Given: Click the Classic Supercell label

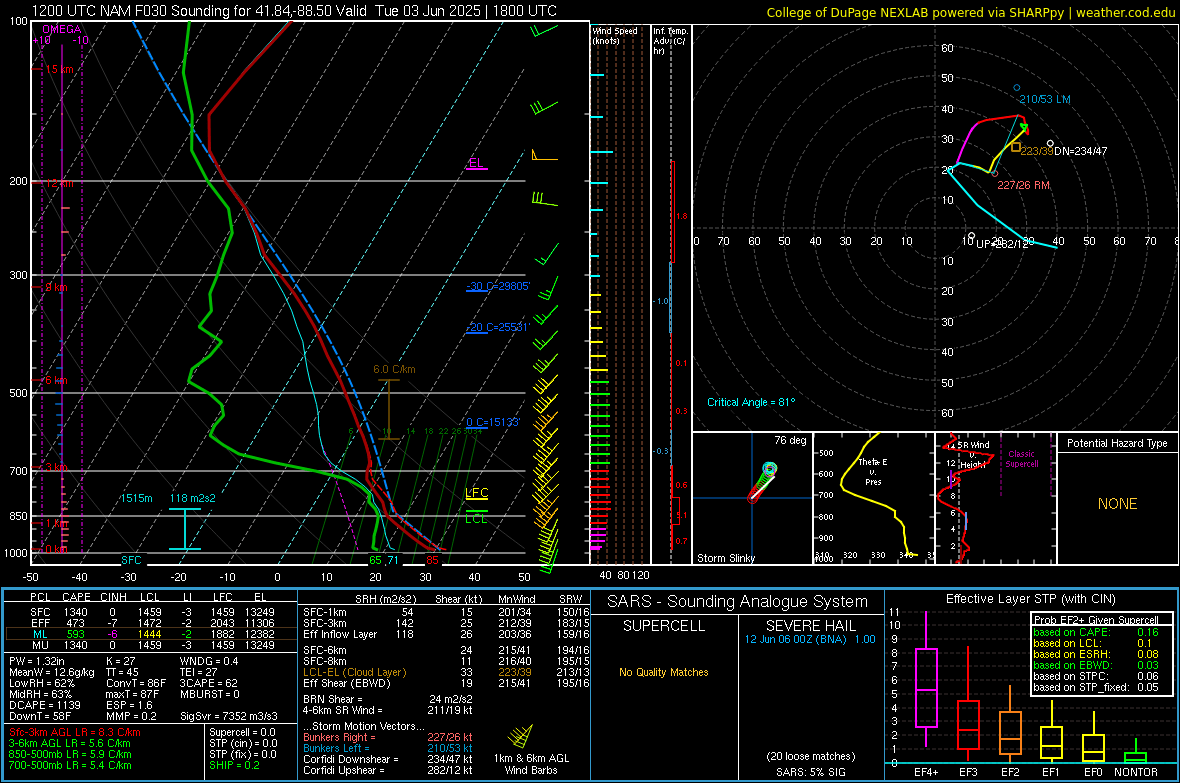Looking at the screenshot, I should point(1022,459).
